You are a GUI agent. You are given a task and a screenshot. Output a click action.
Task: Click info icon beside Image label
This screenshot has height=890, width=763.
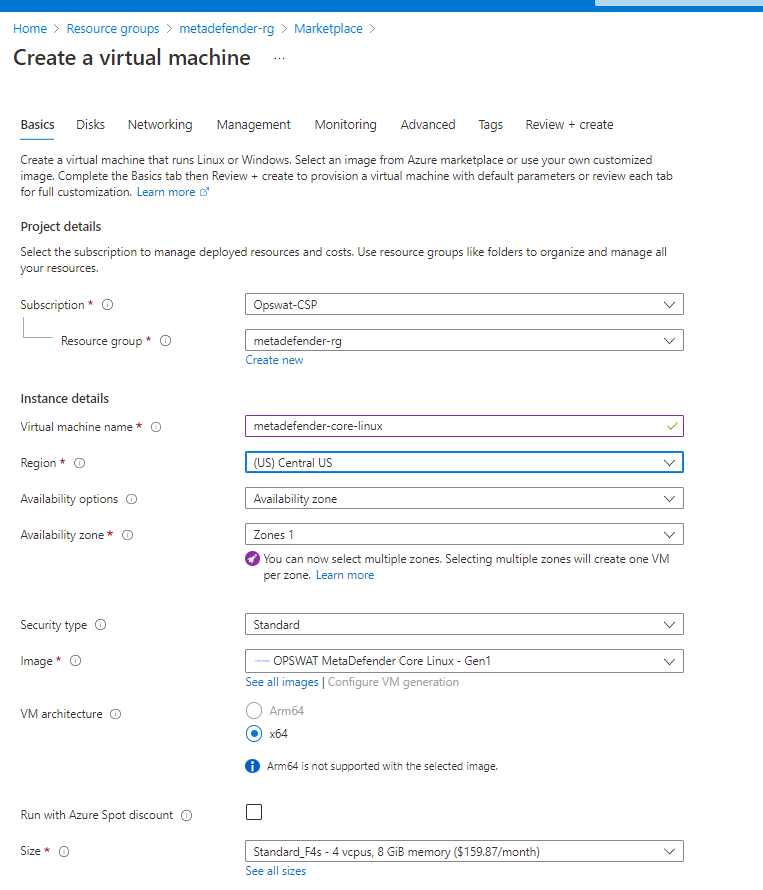pos(75,661)
